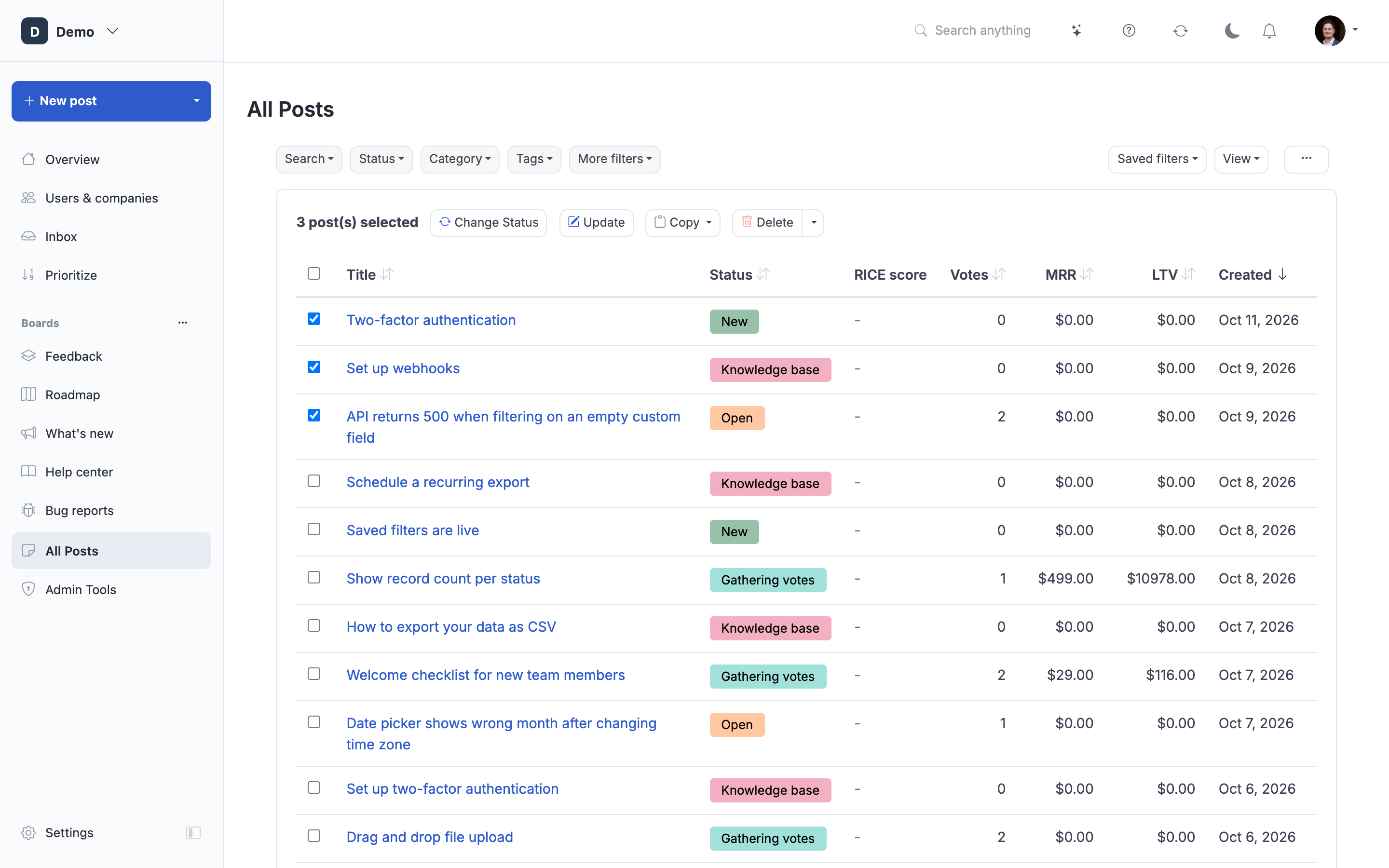Uncheck API returns 500 row checkbox
This screenshot has height=868, width=1389.
[x=314, y=415]
